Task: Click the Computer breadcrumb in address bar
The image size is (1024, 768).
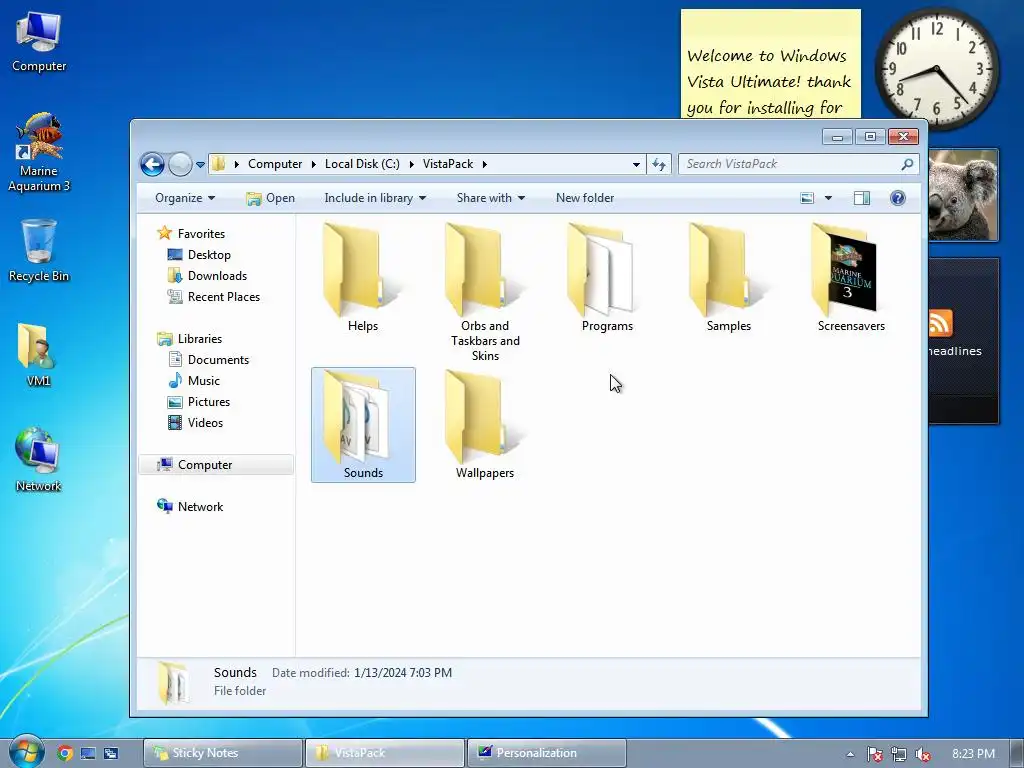Action: click(x=275, y=164)
